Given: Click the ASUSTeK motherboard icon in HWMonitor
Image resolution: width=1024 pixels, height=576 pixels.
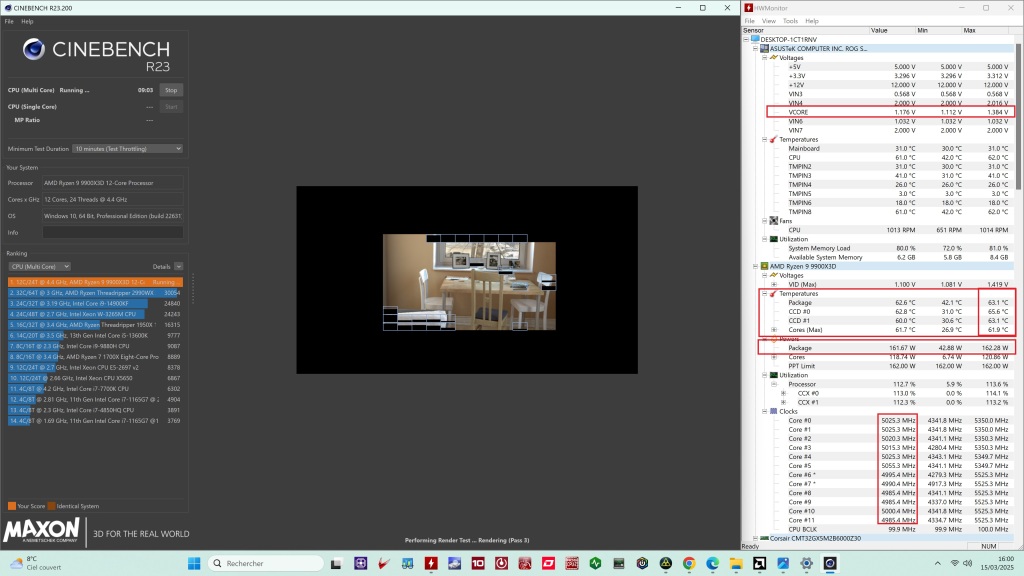Looking at the screenshot, I should (764, 48).
